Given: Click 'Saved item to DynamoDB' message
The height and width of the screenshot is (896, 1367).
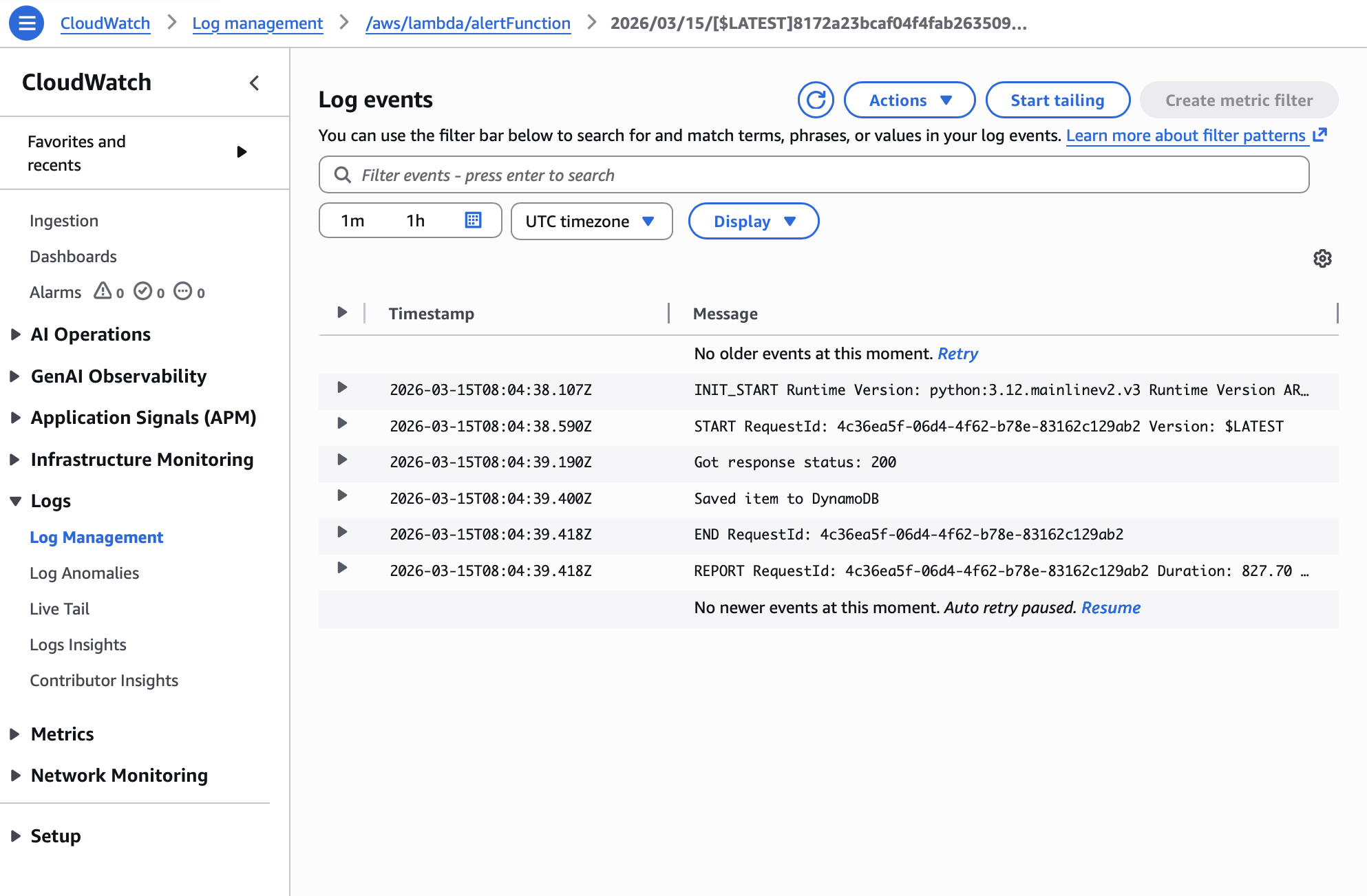Looking at the screenshot, I should [x=786, y=499].
